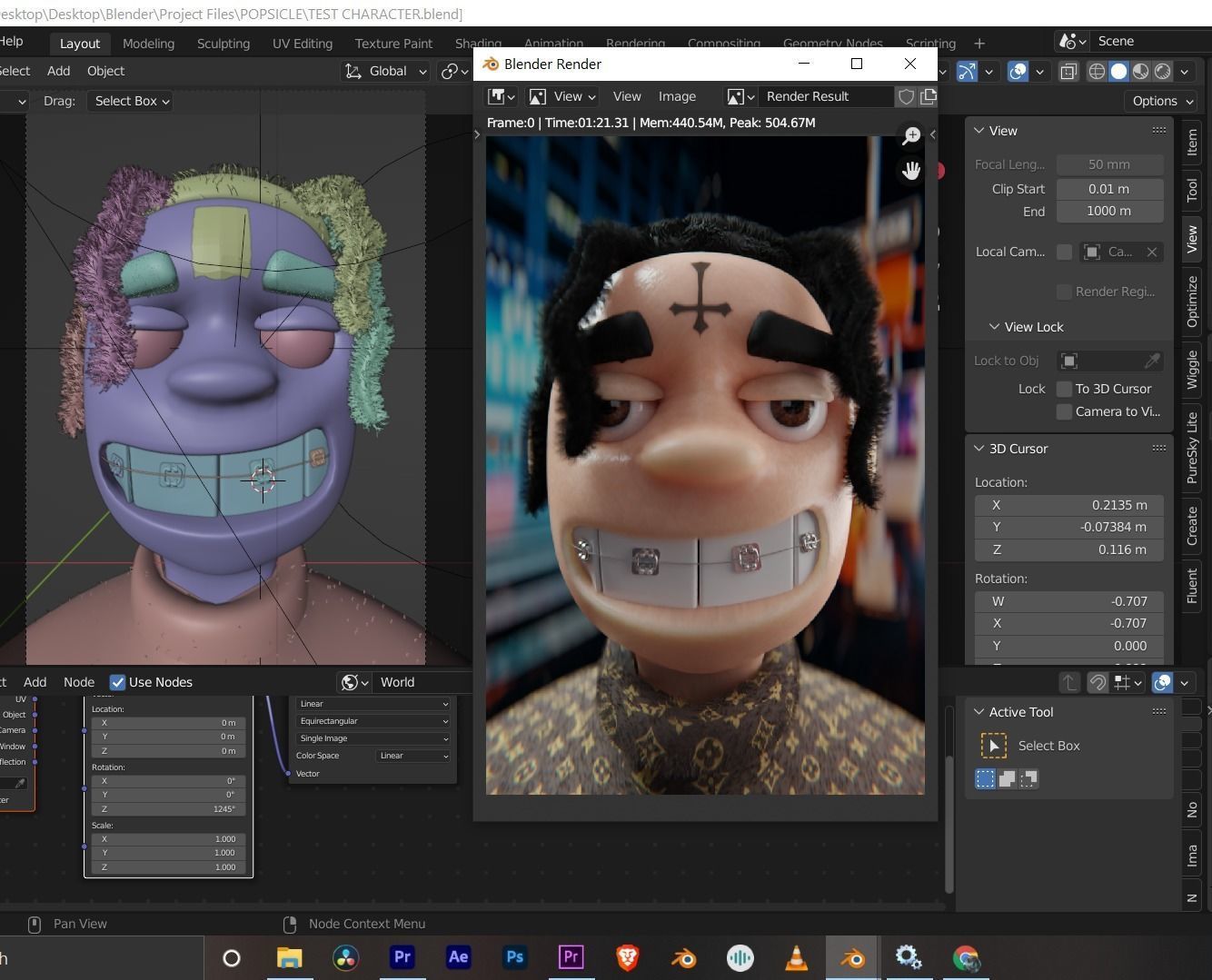Open the Add menu in 3D viewport
The image size is (1212, 980).
tap(58, 71)
